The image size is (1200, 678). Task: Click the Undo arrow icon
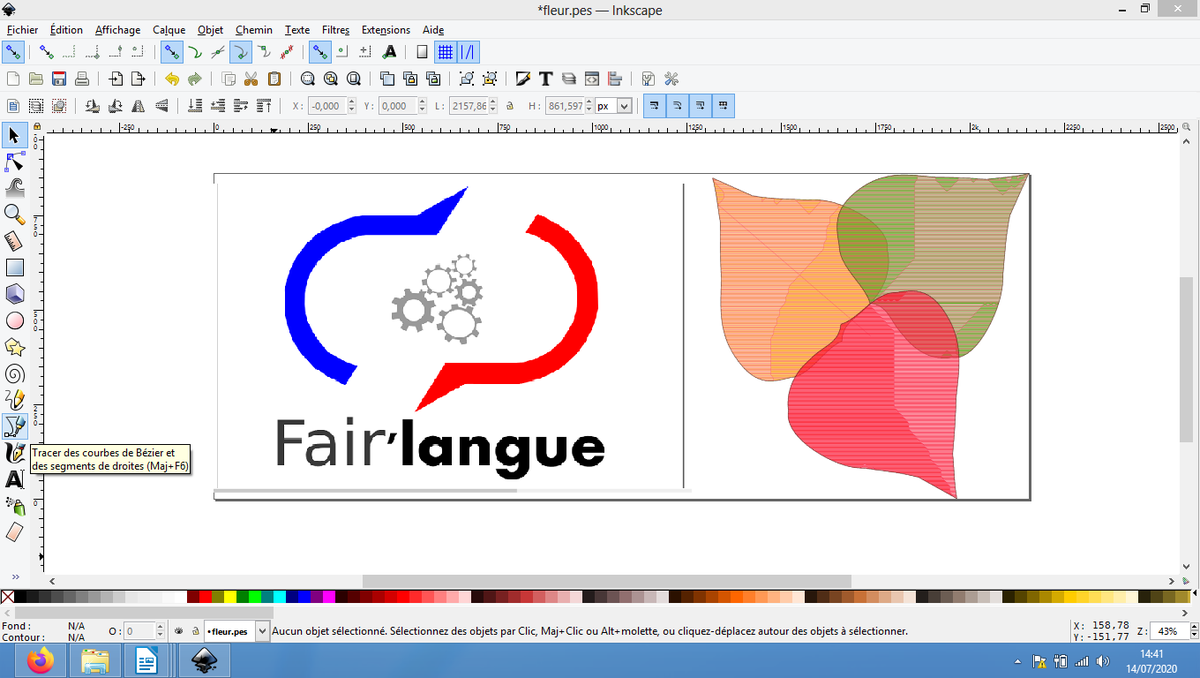tap(172, 79)
